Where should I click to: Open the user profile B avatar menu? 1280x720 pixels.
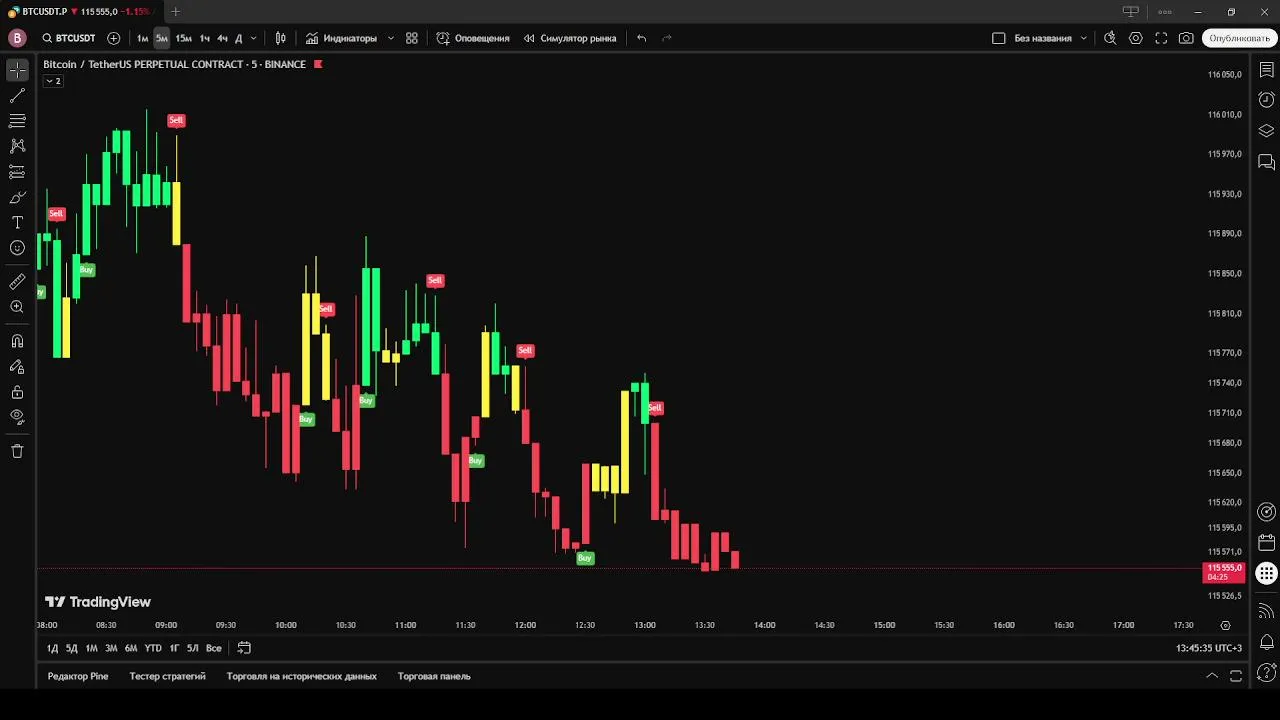point(16,38)
